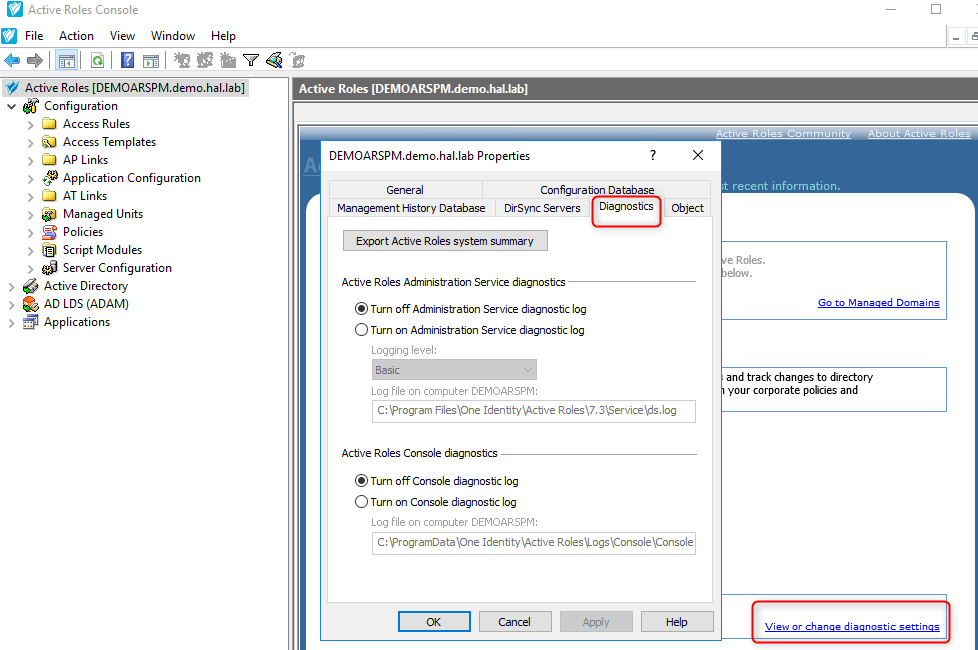Open the View menu
This screenshot has width=978, height=650.
tap(122, 36)
